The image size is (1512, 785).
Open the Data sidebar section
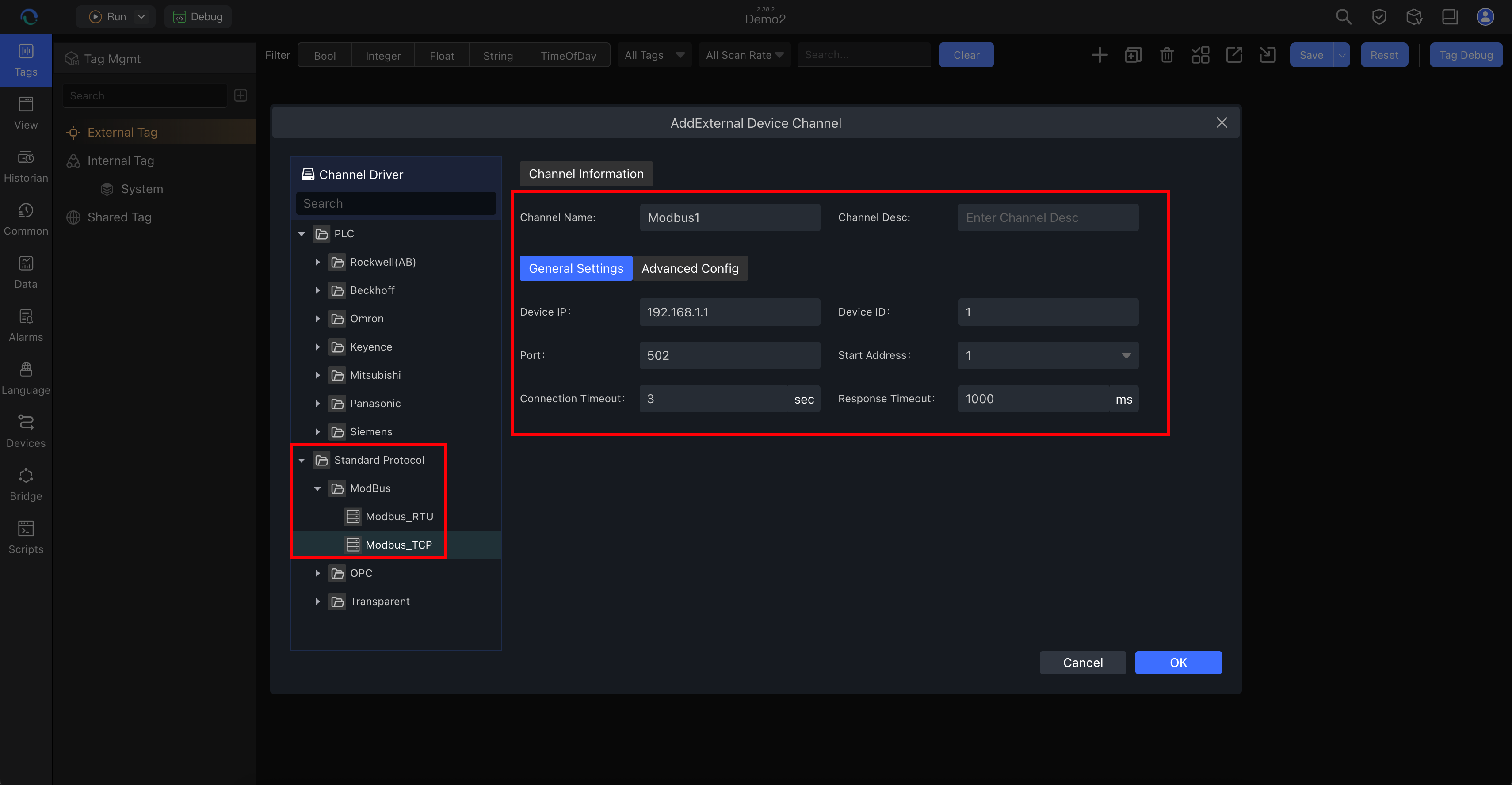26,272
